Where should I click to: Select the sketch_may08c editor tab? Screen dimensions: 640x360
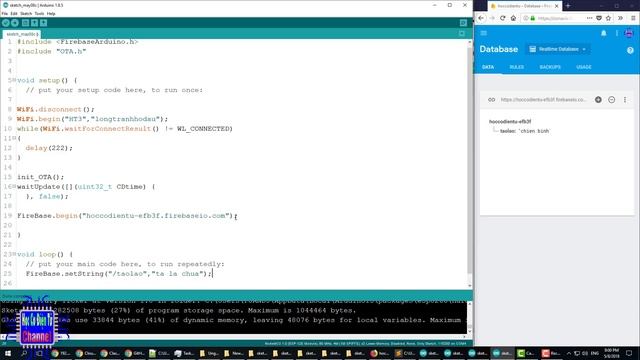[x=22, y=34]
